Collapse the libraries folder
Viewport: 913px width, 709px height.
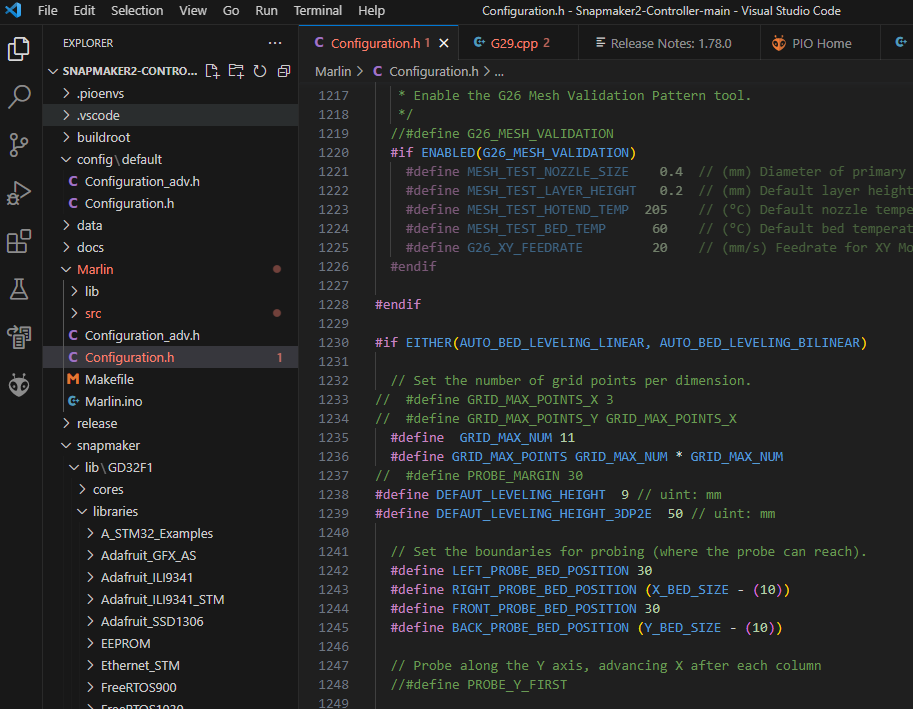[x=171, y=511]
